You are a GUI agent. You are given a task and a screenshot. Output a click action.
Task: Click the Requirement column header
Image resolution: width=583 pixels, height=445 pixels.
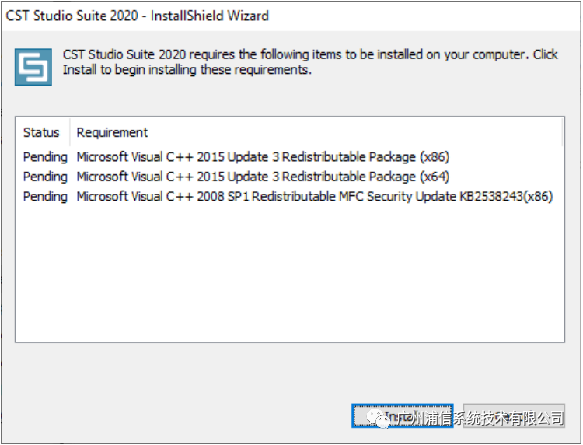point(112,133)
